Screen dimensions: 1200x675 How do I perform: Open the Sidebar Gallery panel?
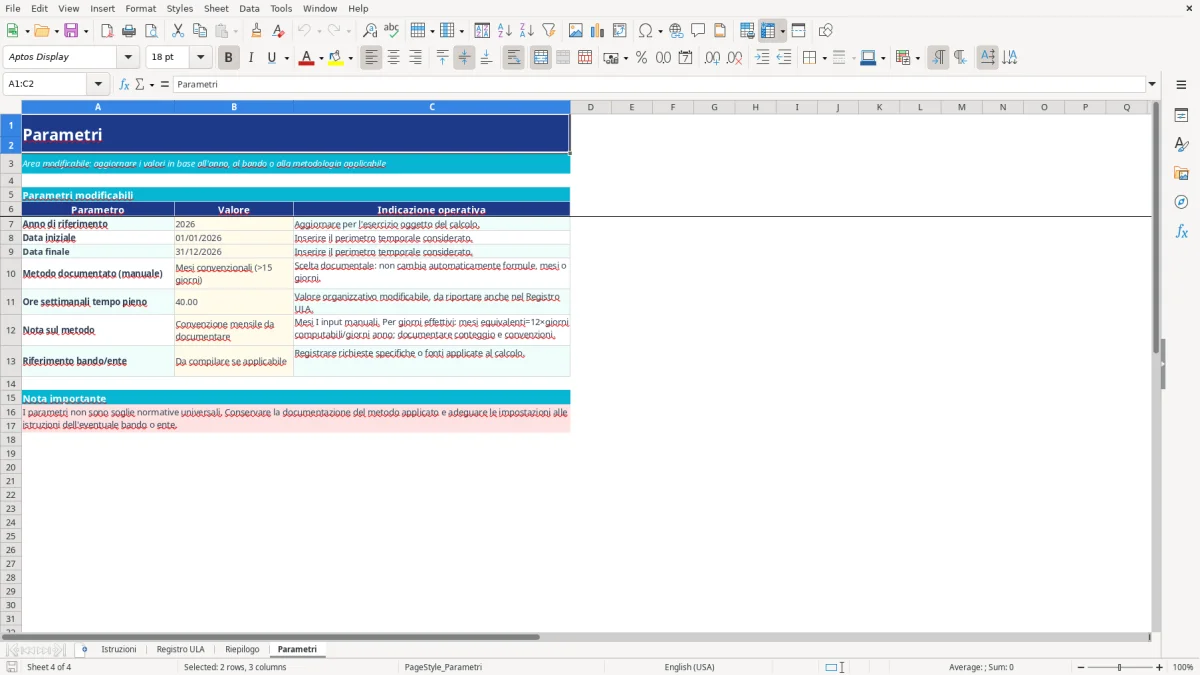tap(1181, 173)
